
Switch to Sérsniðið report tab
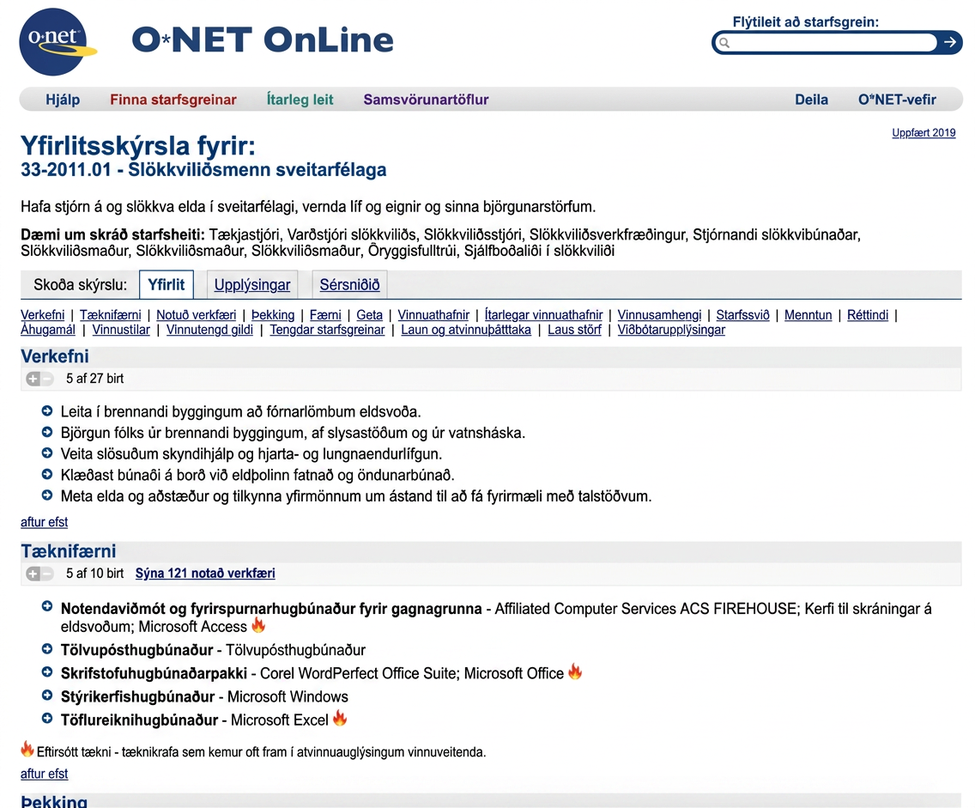pyautogui.click(x=349, y=285)
